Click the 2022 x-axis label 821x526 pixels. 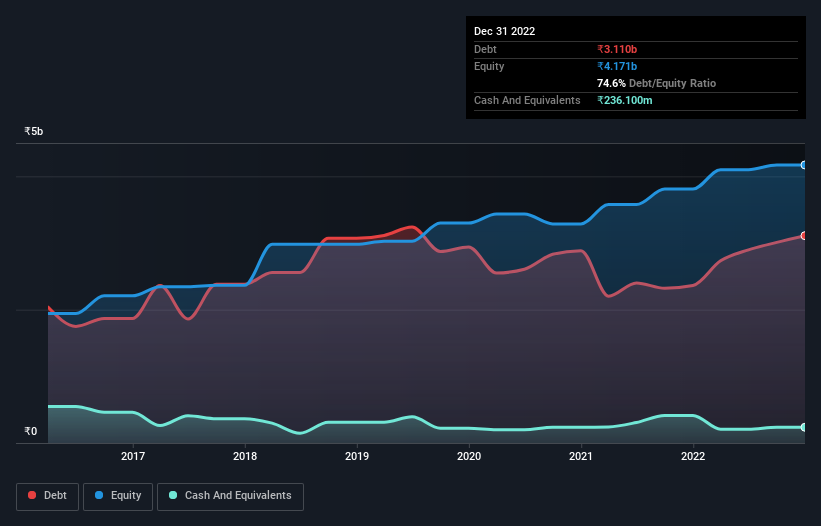[x=693, y=456]
